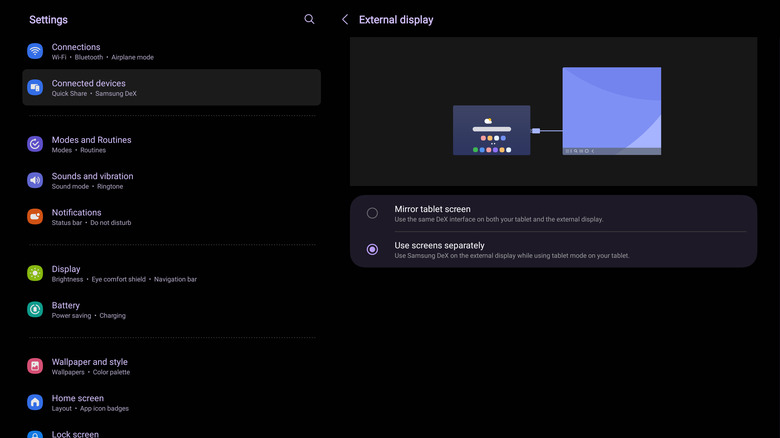Tap the Display brightness icon

35,273
